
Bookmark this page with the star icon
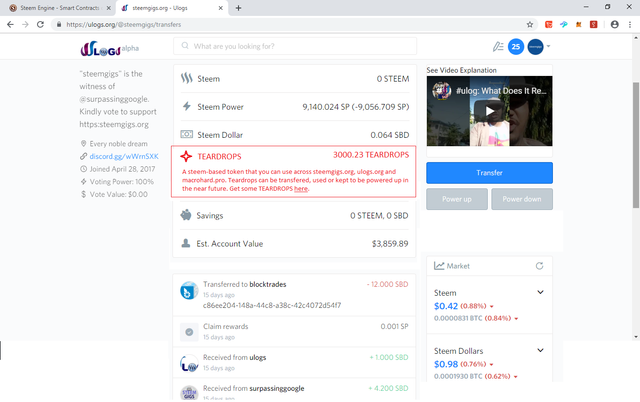530,24
